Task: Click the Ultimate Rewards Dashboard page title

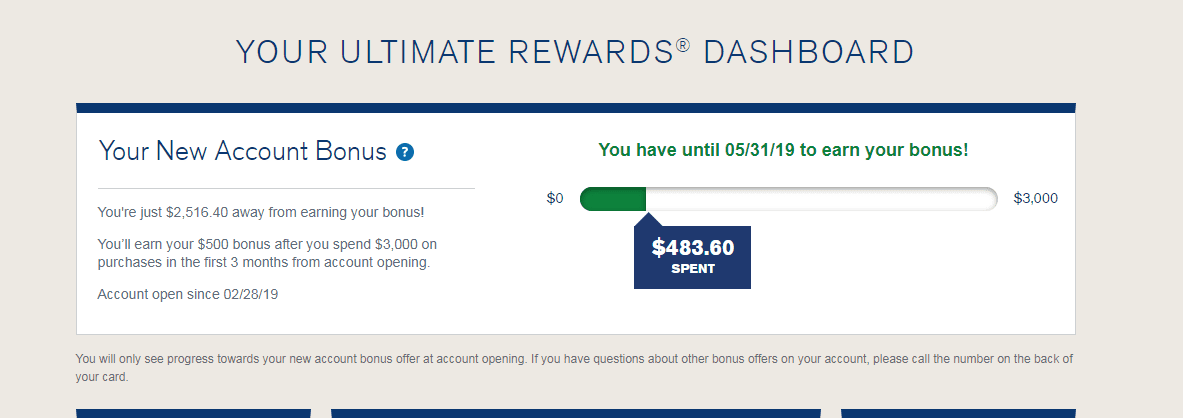Action: click(575, 52)
